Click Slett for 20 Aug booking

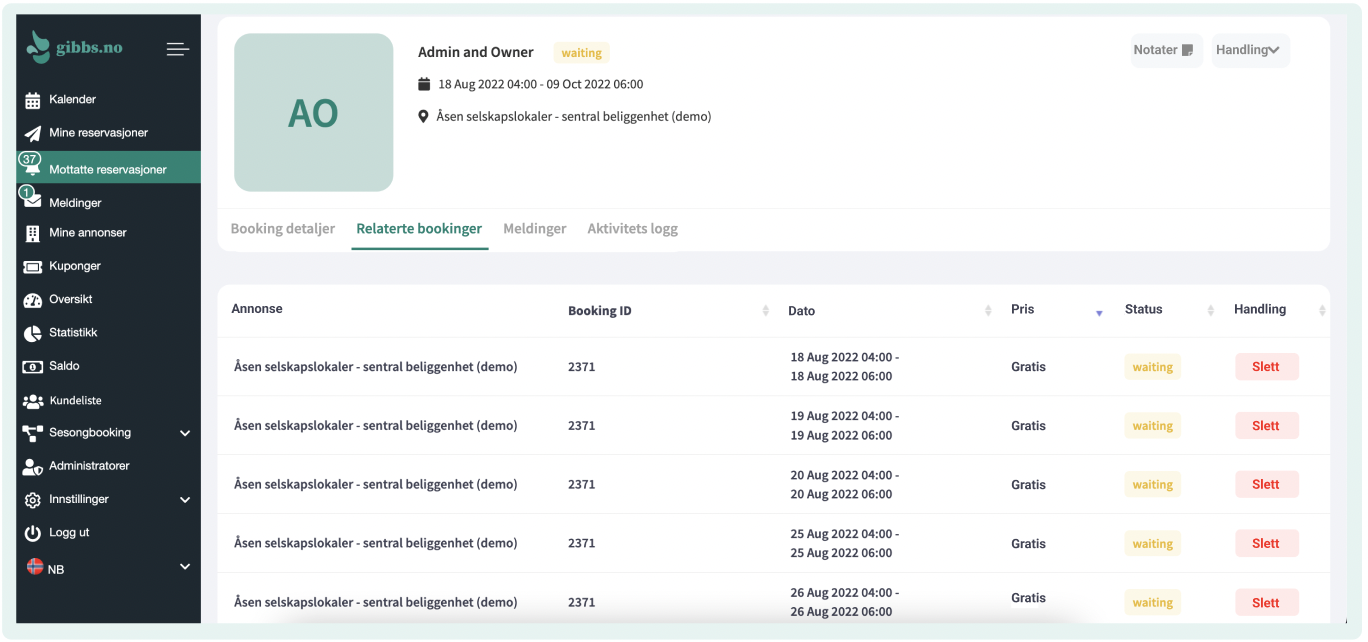1266,485
